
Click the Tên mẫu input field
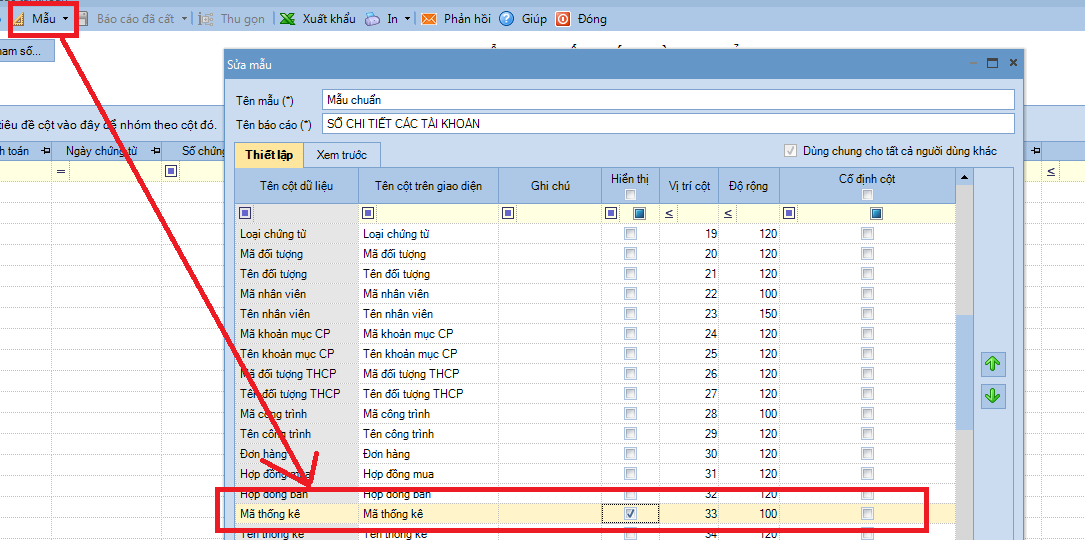668,100
